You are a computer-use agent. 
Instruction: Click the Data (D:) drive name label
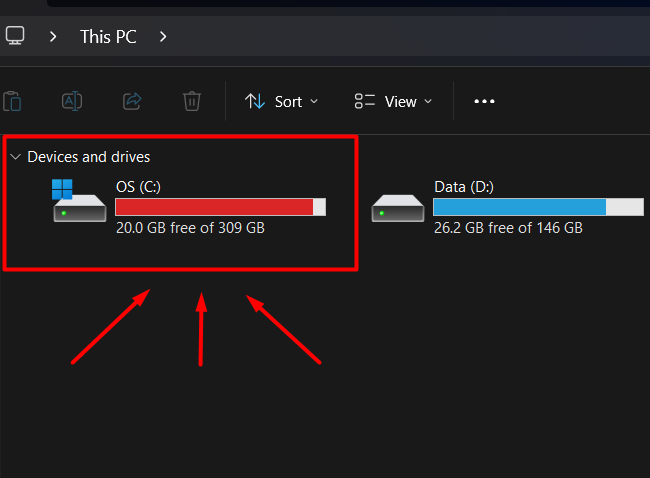464,186
